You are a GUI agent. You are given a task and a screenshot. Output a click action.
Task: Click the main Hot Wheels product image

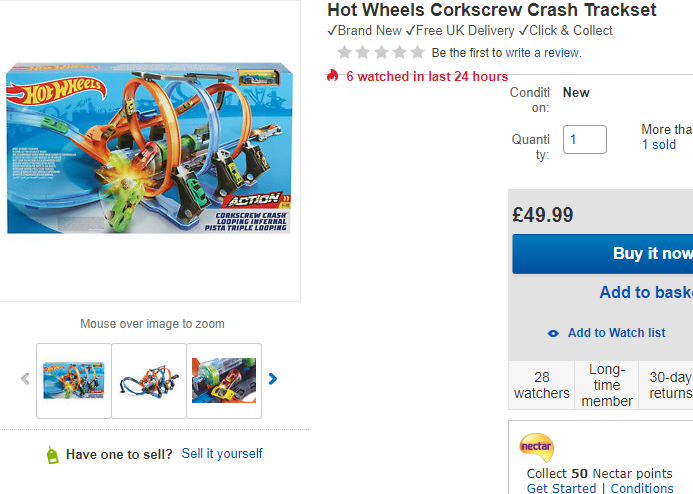(x=148, y=149)
